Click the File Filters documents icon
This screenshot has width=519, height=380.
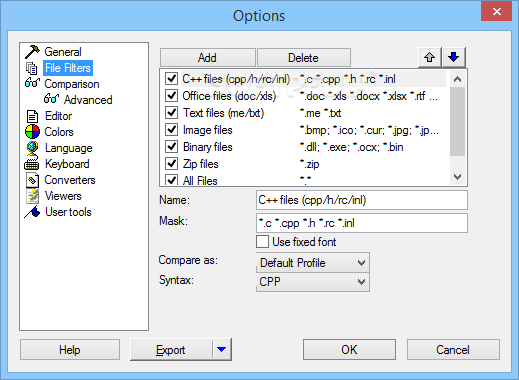click(32, 68)
